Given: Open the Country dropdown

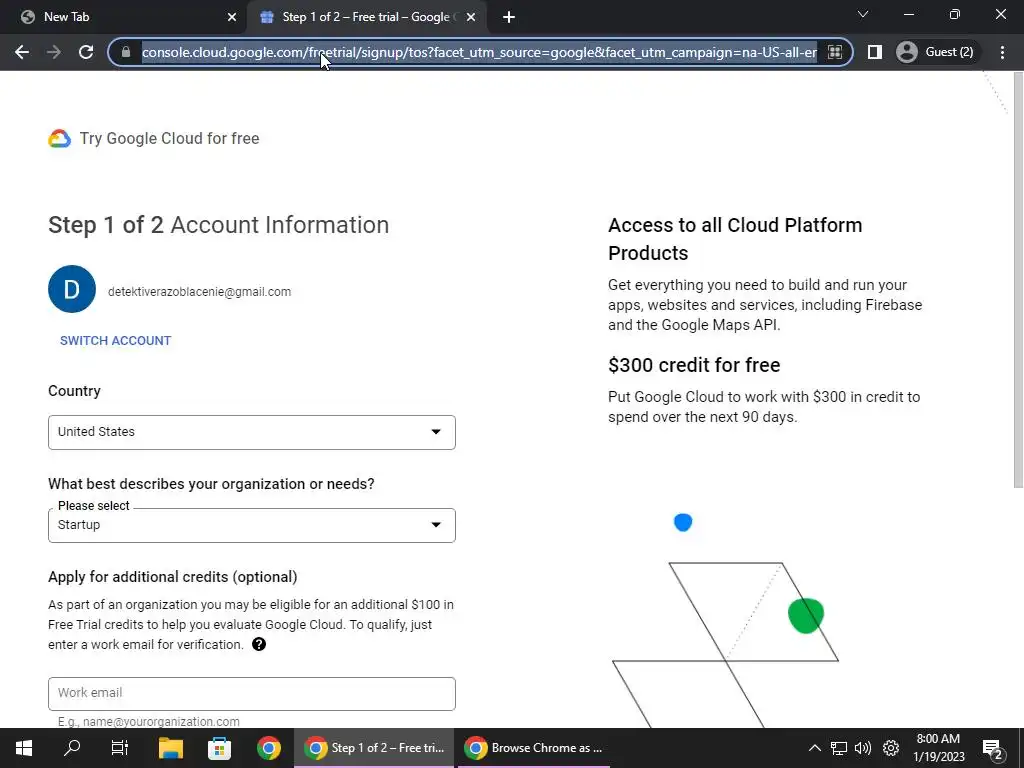Looking at the screenshot, I should 251,432.
